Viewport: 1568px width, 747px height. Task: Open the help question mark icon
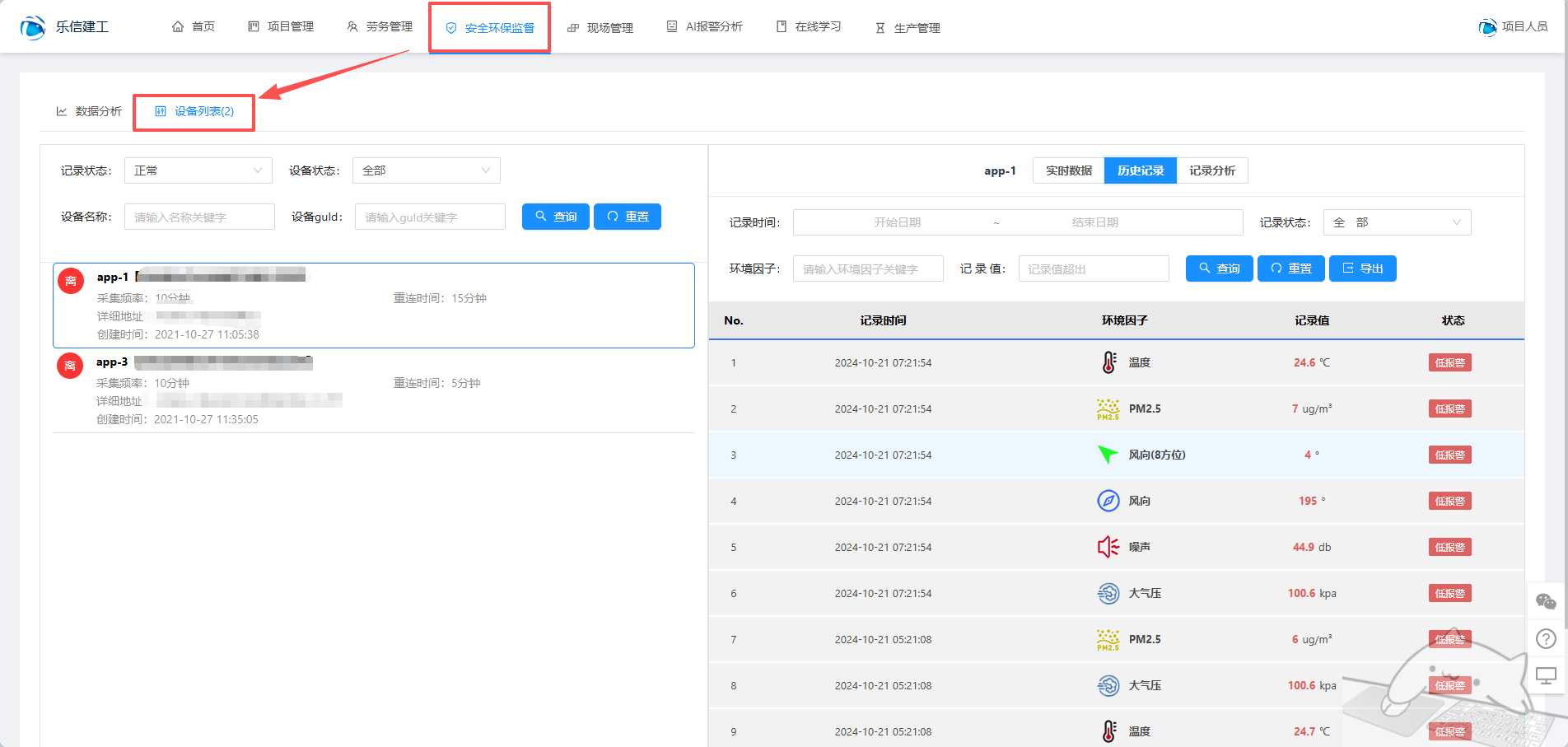pos(1546,638)
